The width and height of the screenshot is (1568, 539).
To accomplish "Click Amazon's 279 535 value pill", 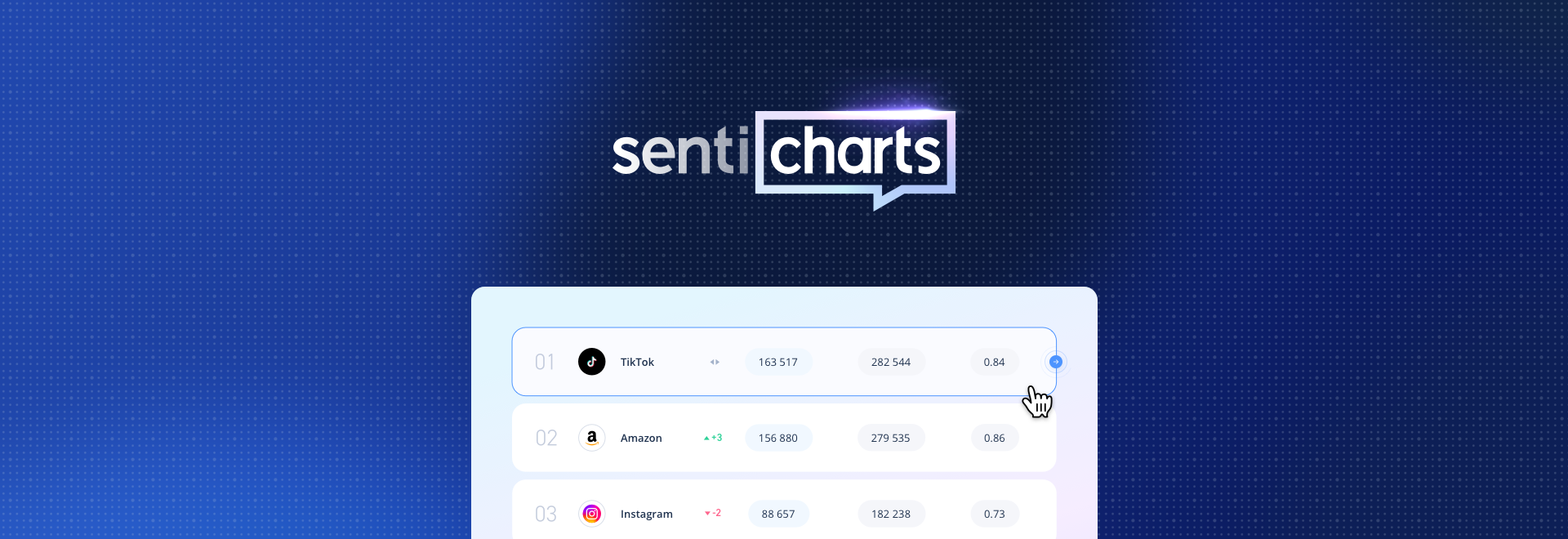I will (890, 438).
